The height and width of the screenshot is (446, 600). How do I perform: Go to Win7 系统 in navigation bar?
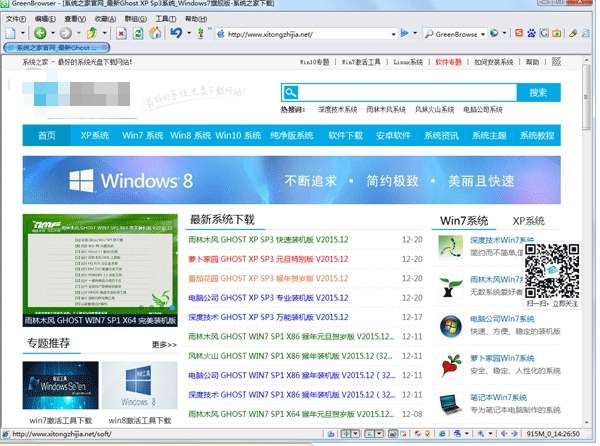click(142, 135)
